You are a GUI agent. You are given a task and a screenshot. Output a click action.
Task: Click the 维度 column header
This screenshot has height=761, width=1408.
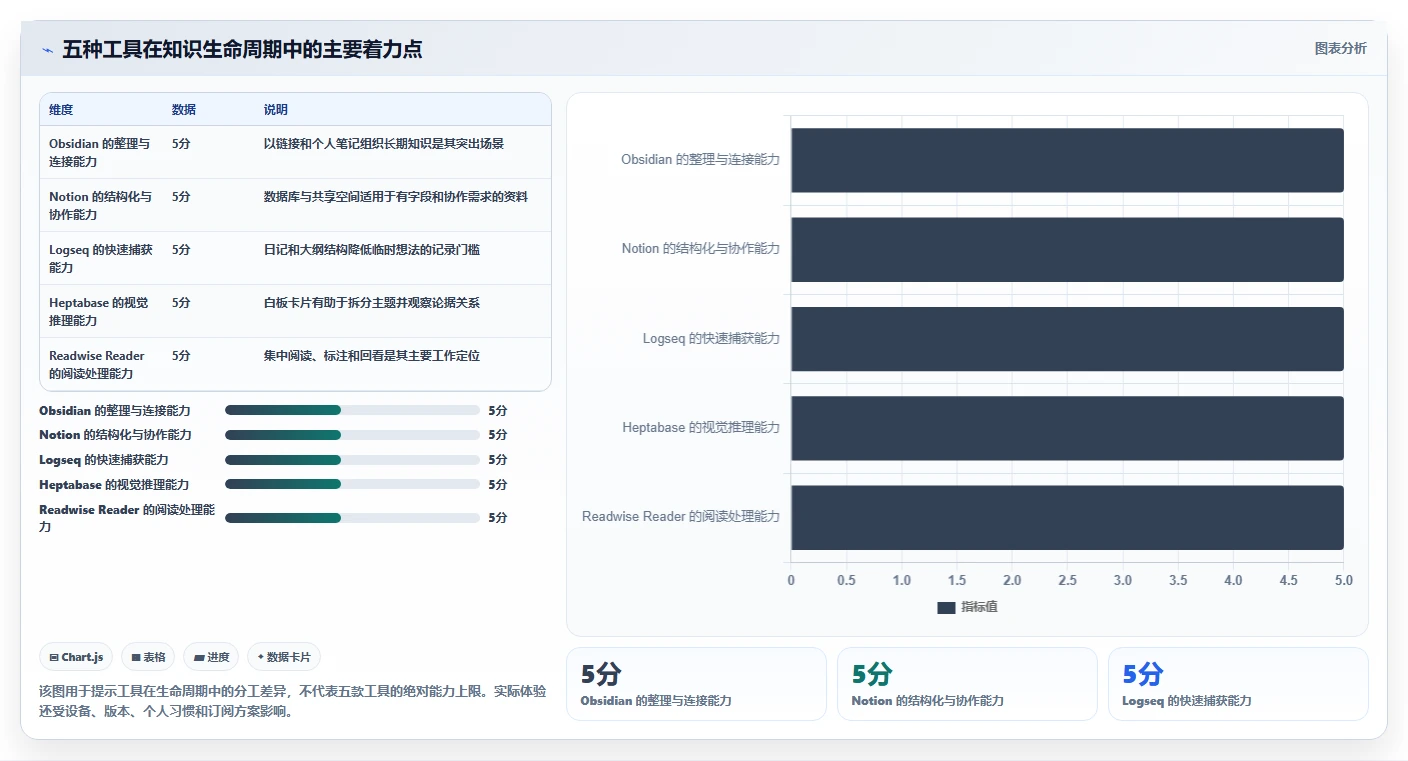coord(61,110)
